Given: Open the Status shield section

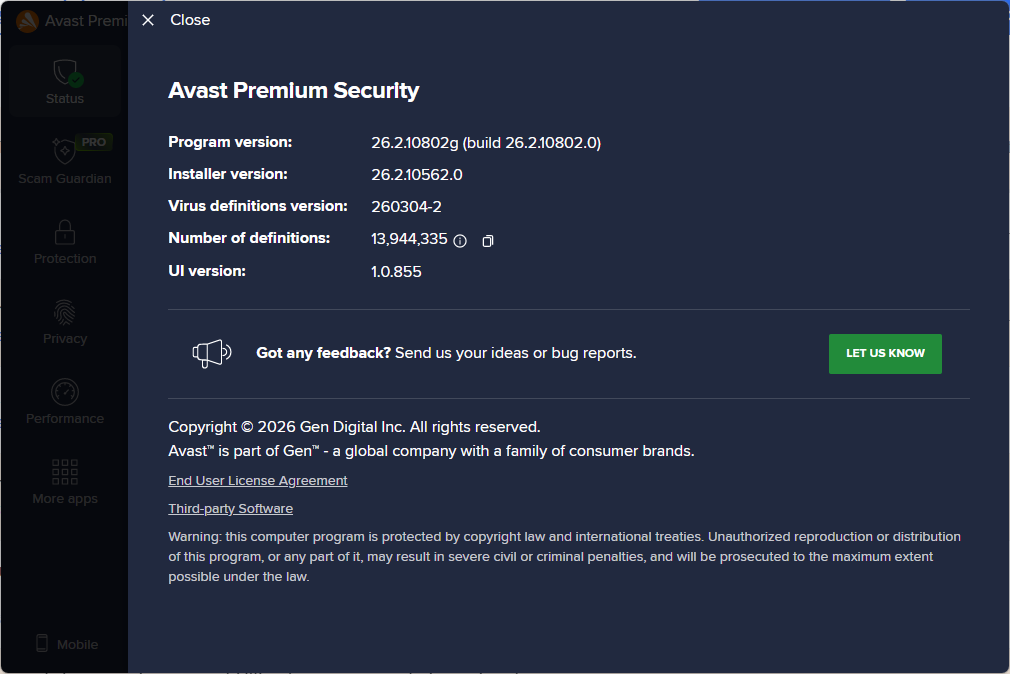Looking at the screenshot, I should click(65, 82).
